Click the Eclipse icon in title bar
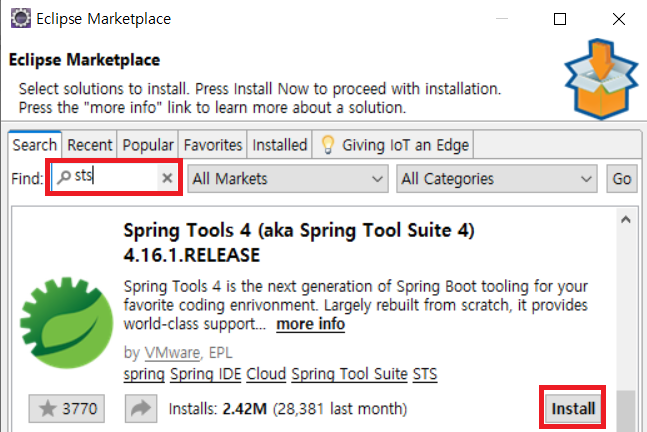 coord(21,19)
